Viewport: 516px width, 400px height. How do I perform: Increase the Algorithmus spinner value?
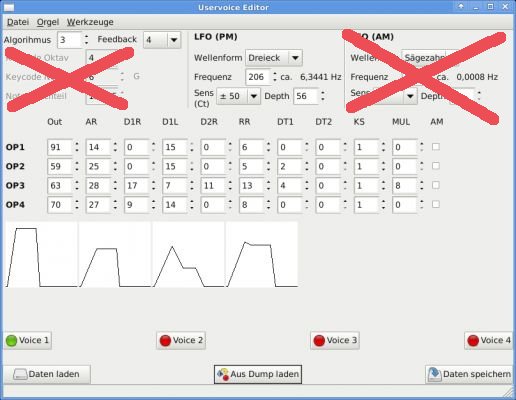[x=87, y=36]
